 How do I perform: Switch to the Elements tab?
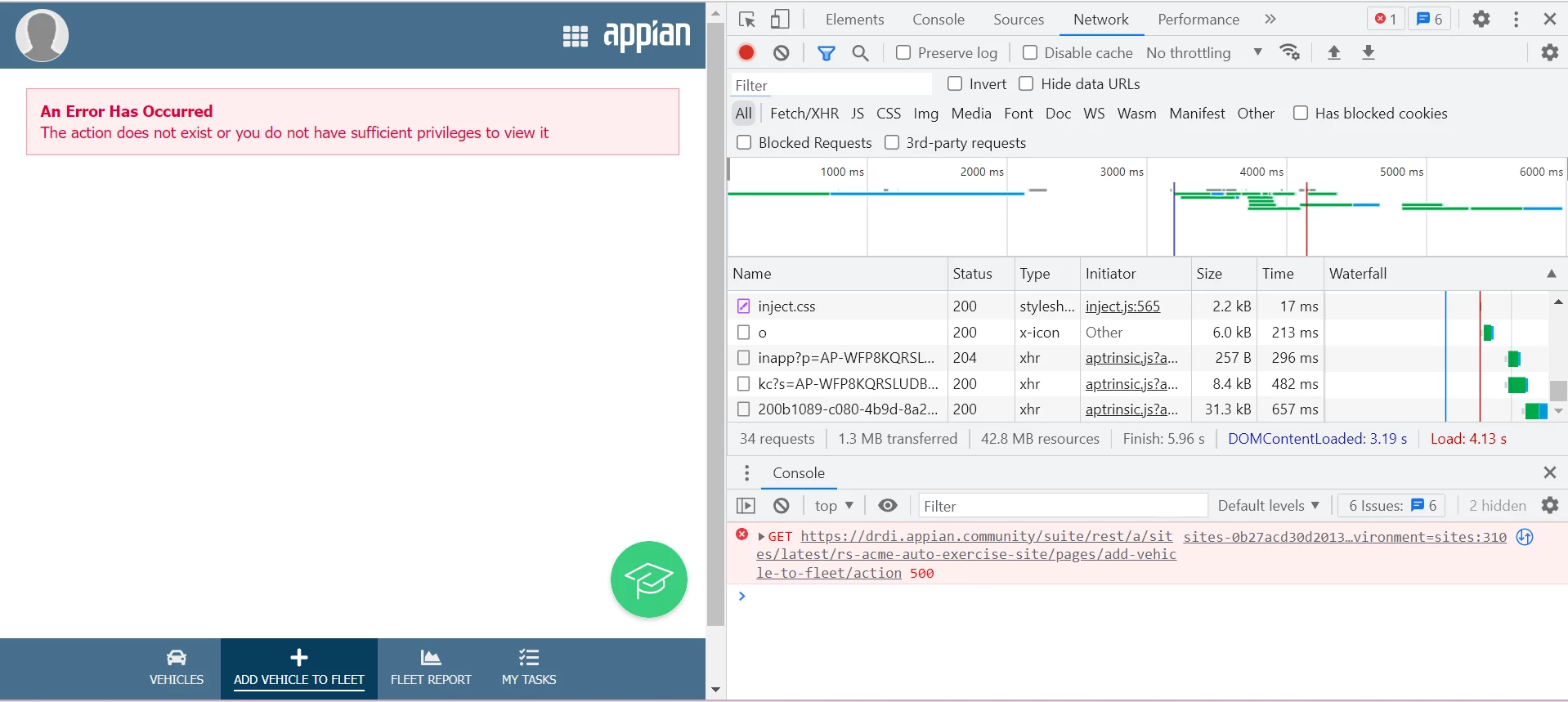854,20
